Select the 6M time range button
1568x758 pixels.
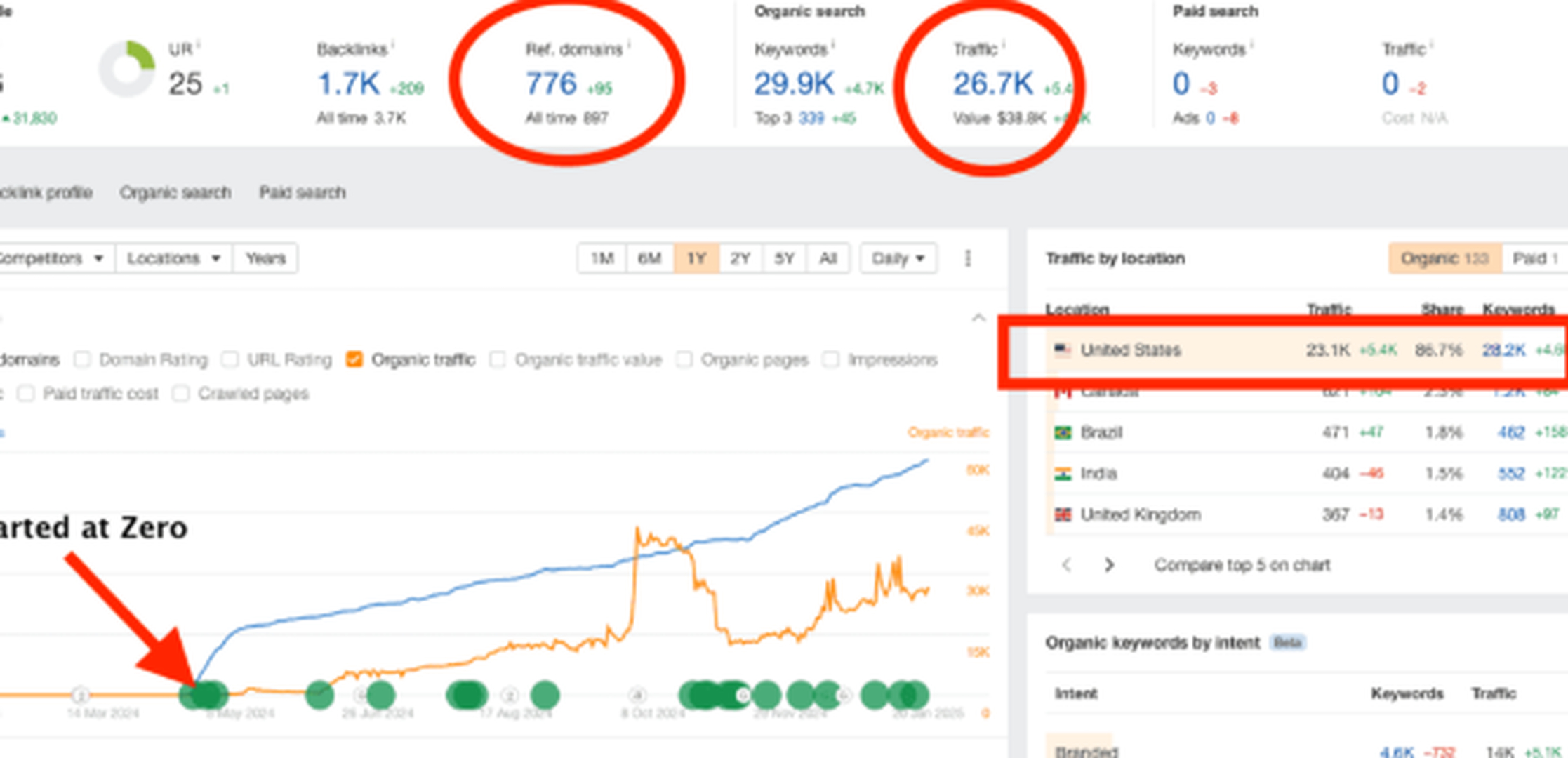pyautogui.click(x=649, y=259)
